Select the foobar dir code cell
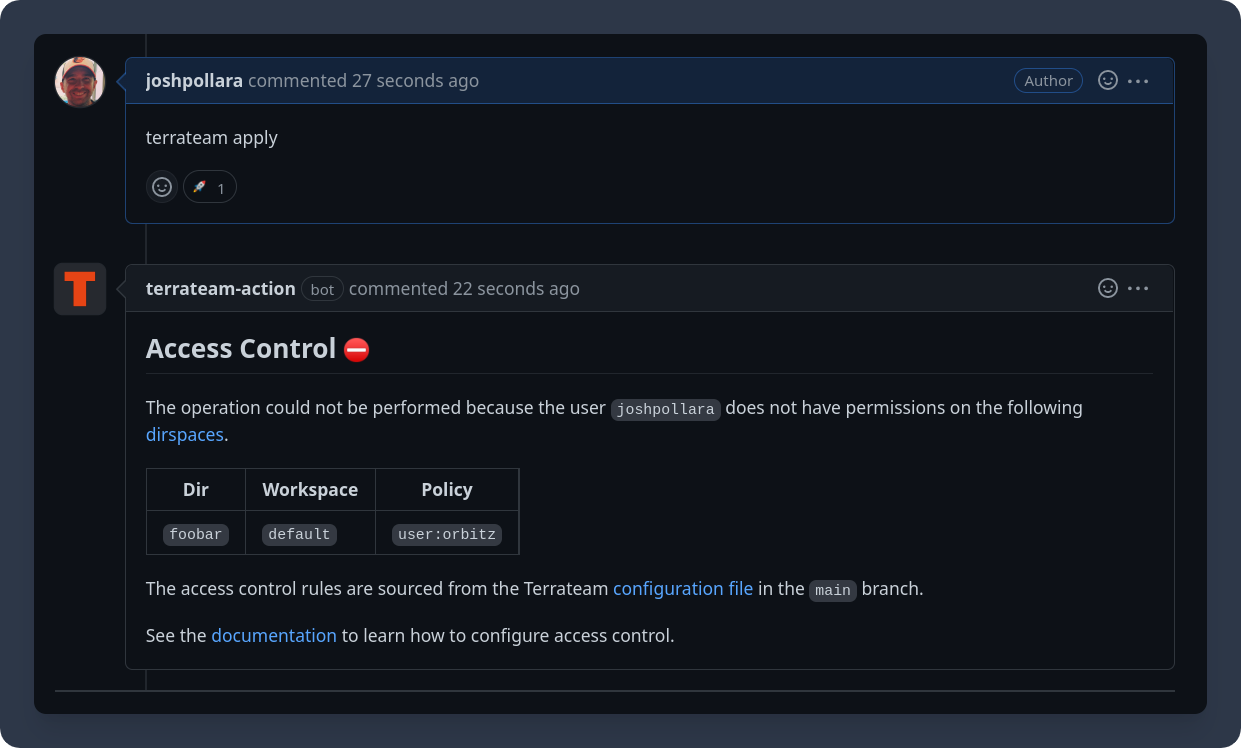The width and height of the screenshot is (1241, 748). (x=196, y=534)
